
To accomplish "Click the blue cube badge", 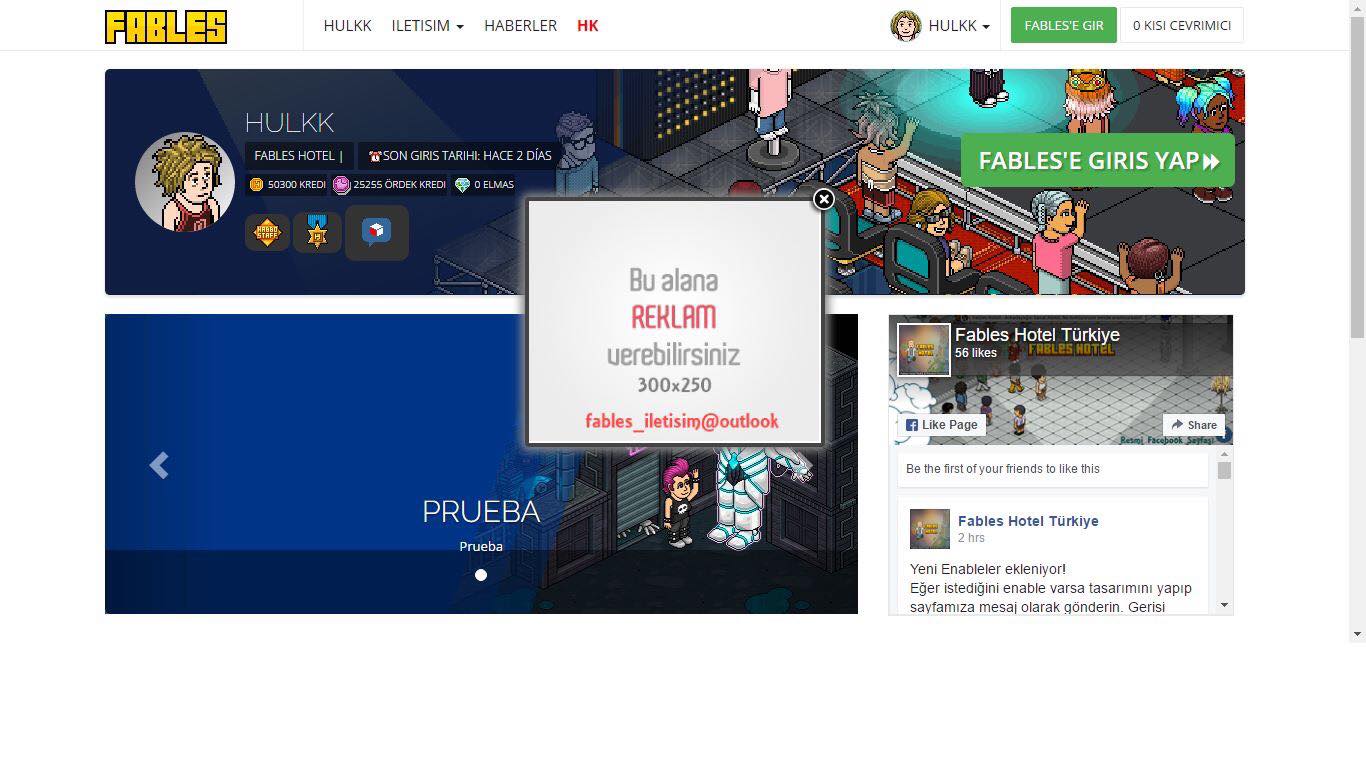I will coord(376,232).
